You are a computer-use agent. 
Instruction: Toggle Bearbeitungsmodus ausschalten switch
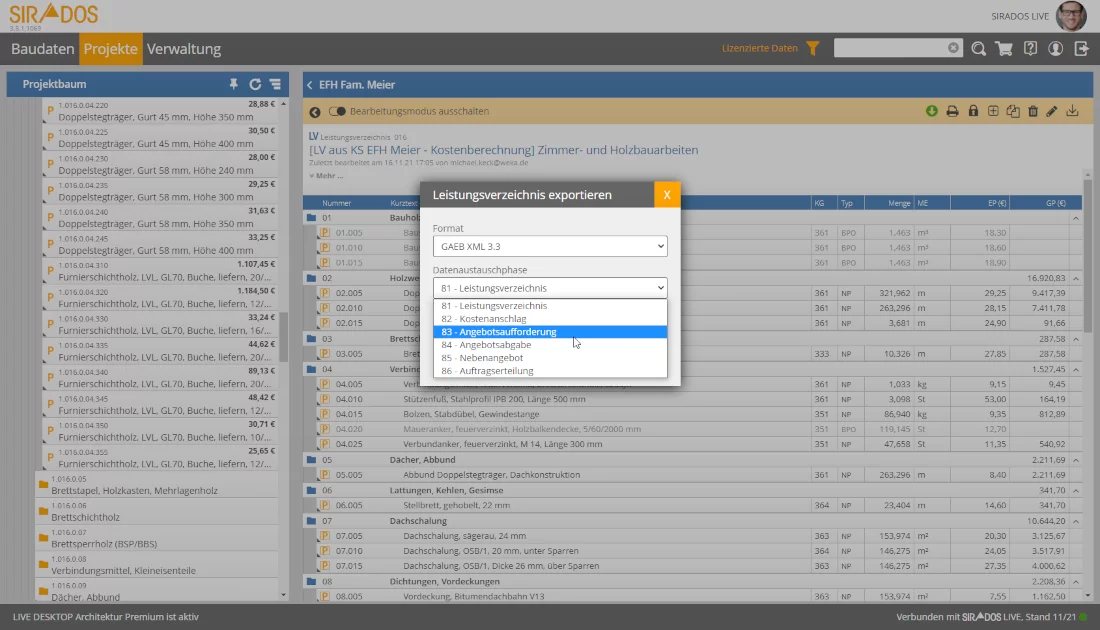pyautogui.click(x=337, y=111)
